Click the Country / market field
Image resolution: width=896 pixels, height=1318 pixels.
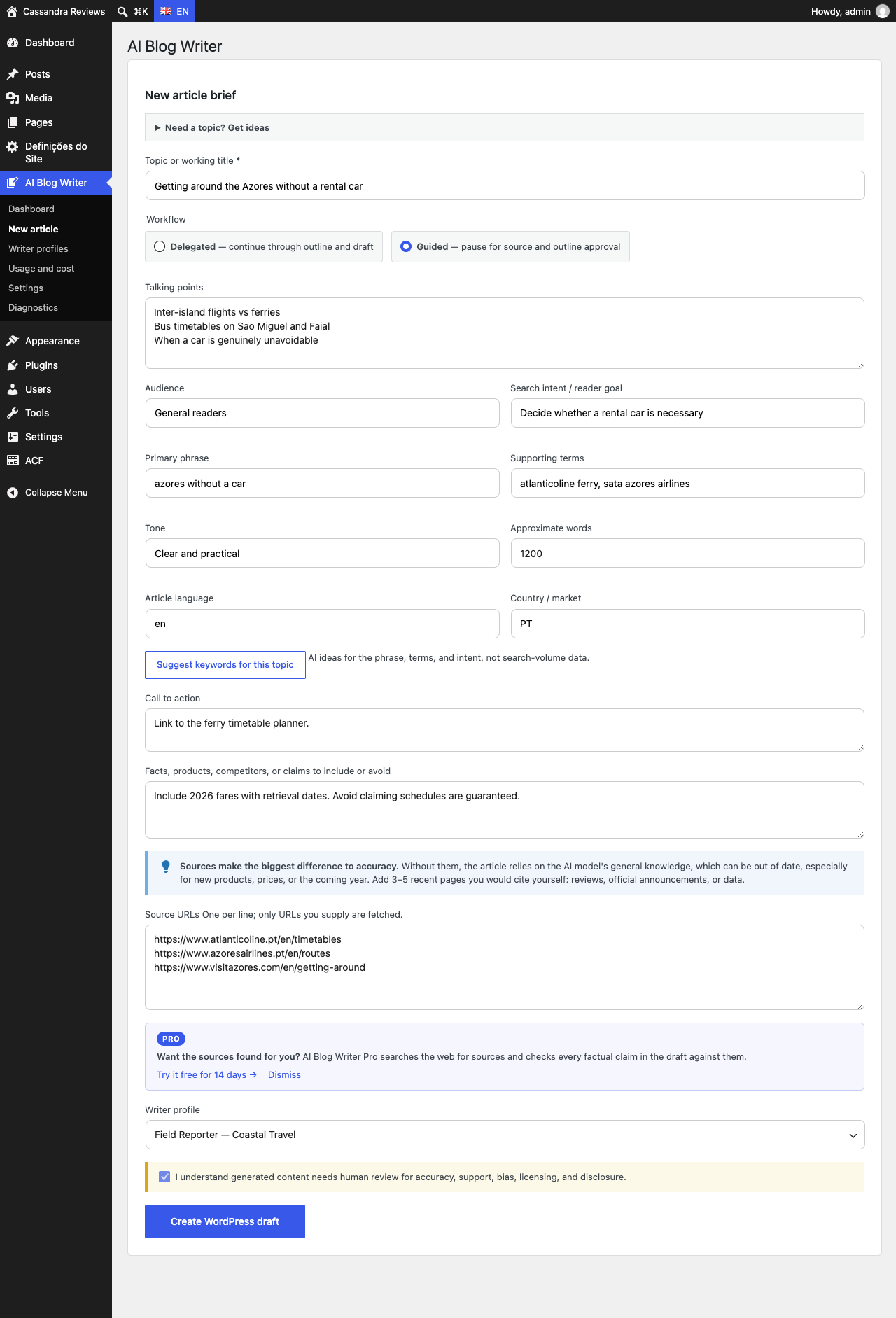[x=687, y=623]
